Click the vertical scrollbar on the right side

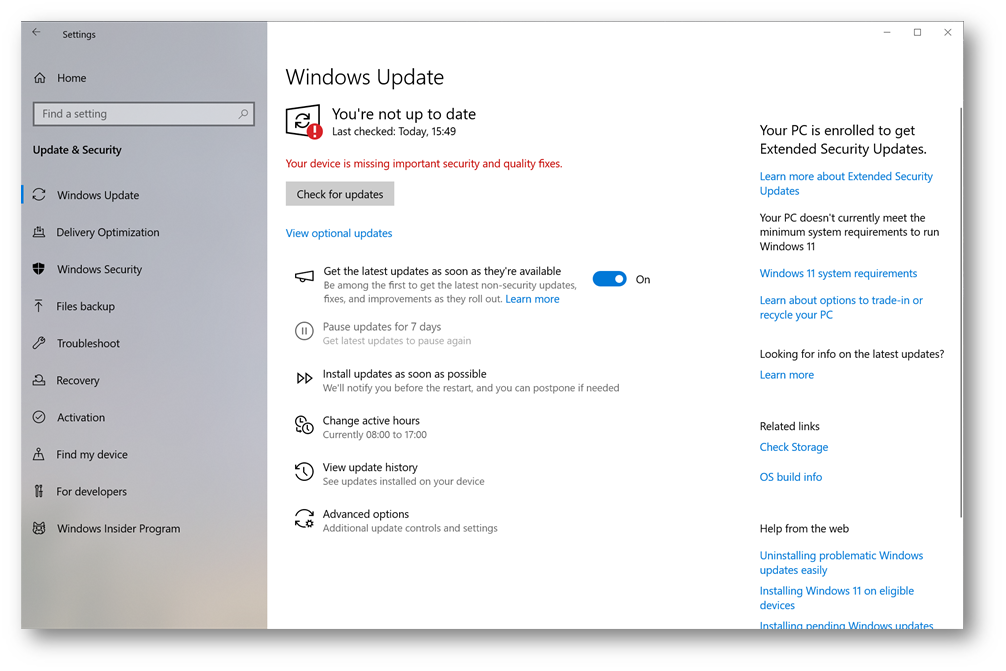point(960,312)
